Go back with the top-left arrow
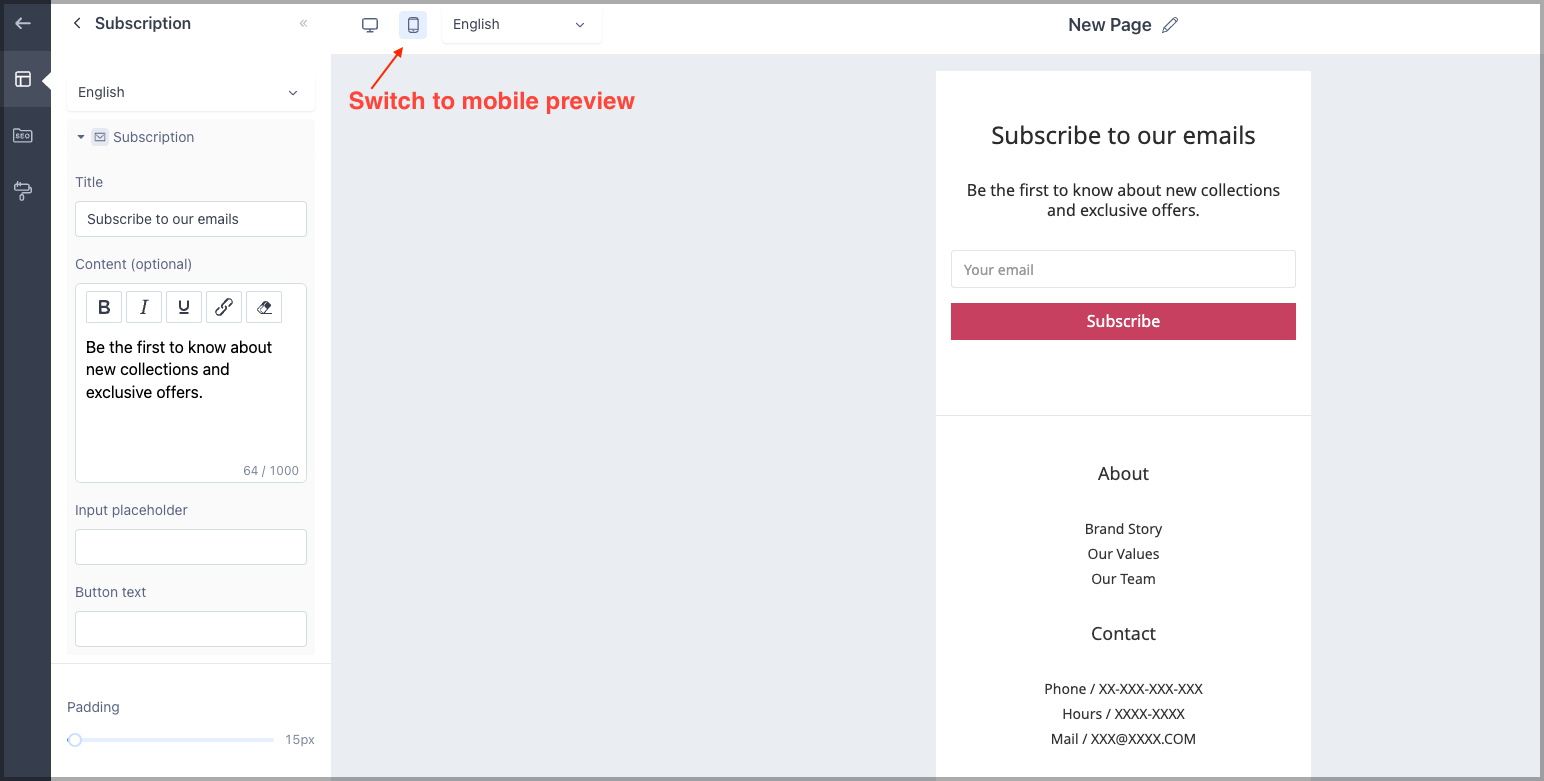 point(23,23)
